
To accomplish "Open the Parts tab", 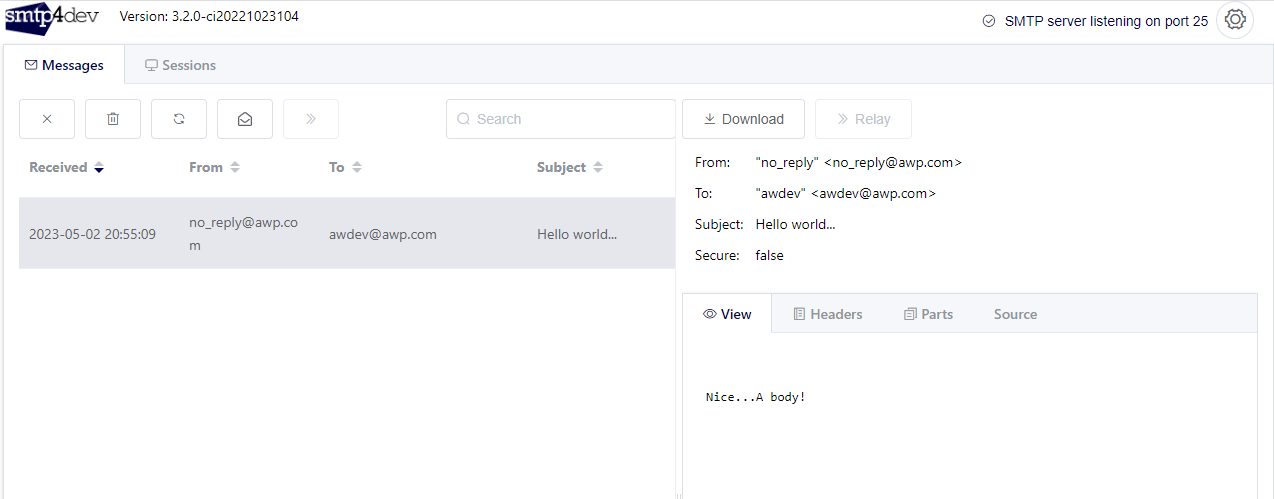I will pos(928,314).
